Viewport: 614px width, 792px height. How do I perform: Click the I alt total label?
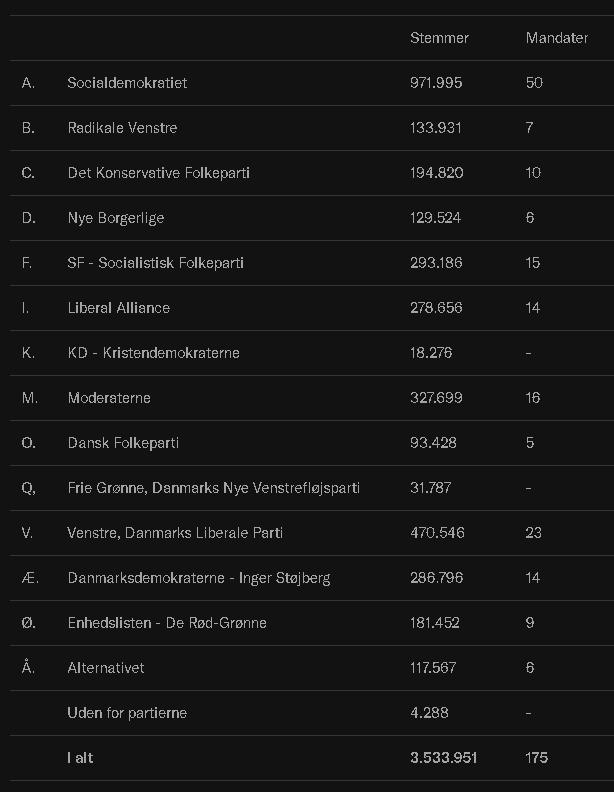point(80,758)
